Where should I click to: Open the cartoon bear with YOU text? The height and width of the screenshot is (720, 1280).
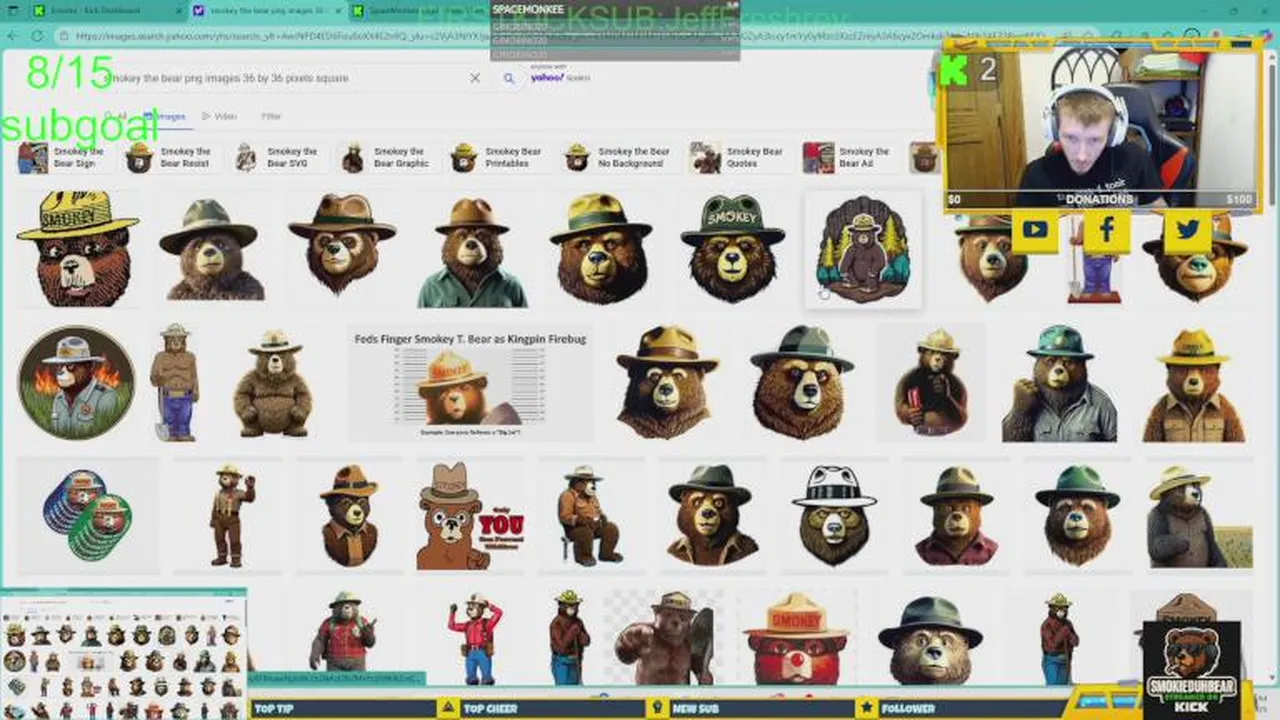coord(470,516)
